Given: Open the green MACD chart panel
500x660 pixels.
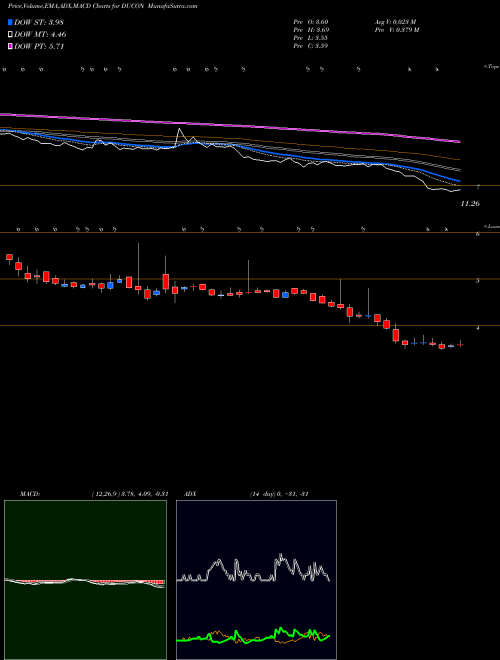Looking at the screenshot, I should [85, 580].
